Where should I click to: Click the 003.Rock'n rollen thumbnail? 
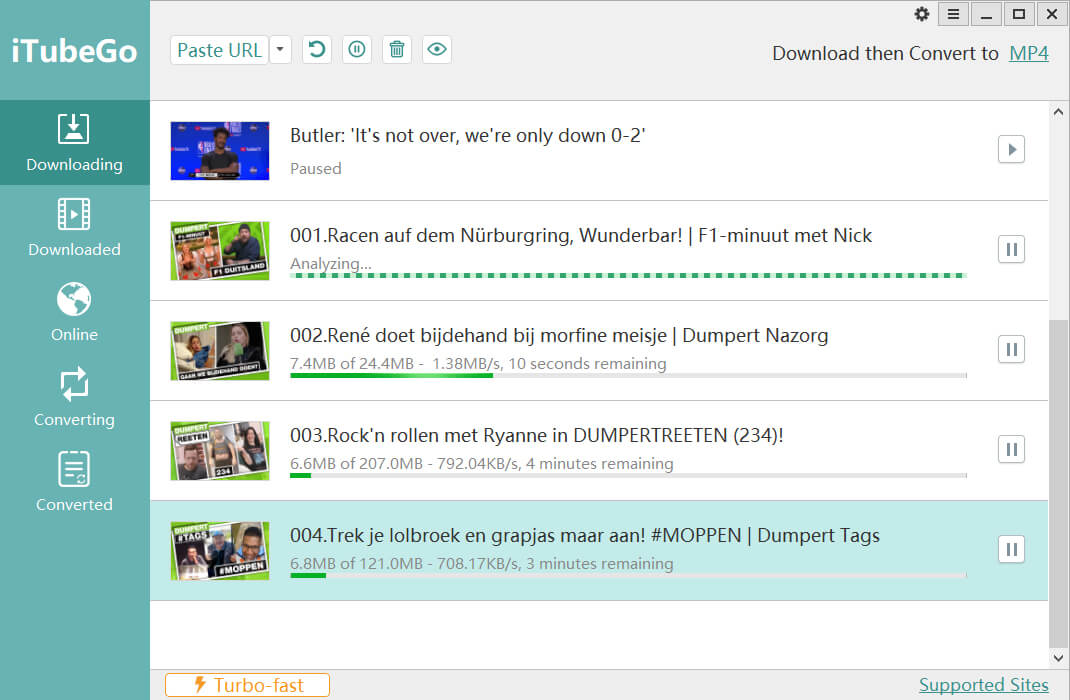(x=220, y=451)
